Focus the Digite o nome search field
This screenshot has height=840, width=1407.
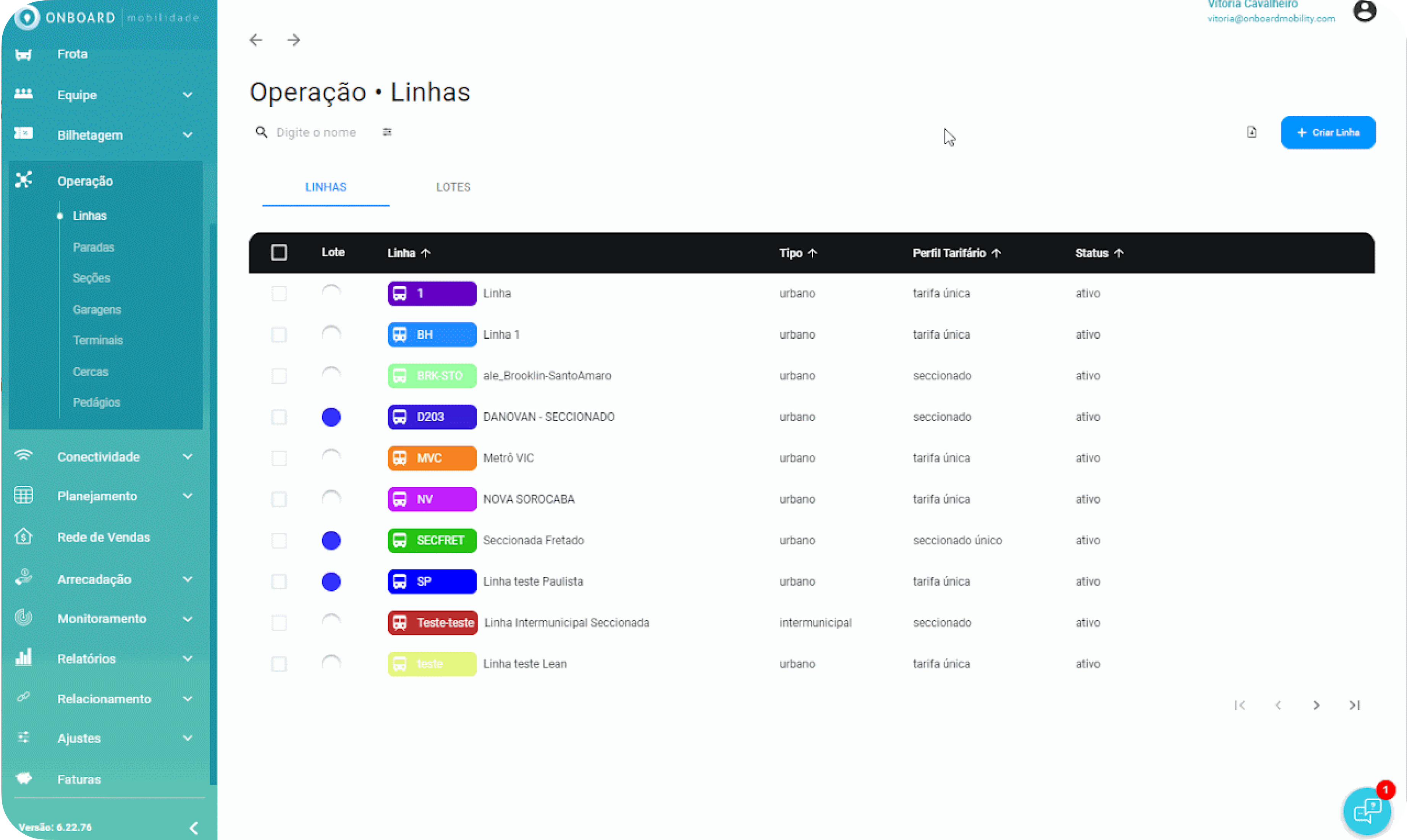coord(316,132)
